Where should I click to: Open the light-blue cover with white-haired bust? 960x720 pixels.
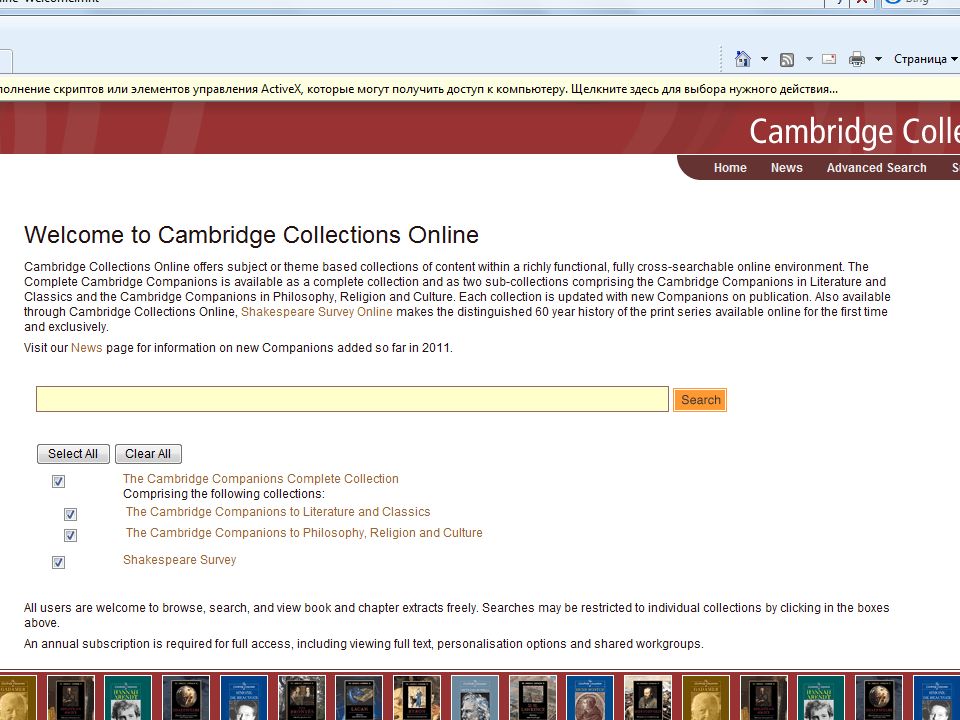coord(475,698)
